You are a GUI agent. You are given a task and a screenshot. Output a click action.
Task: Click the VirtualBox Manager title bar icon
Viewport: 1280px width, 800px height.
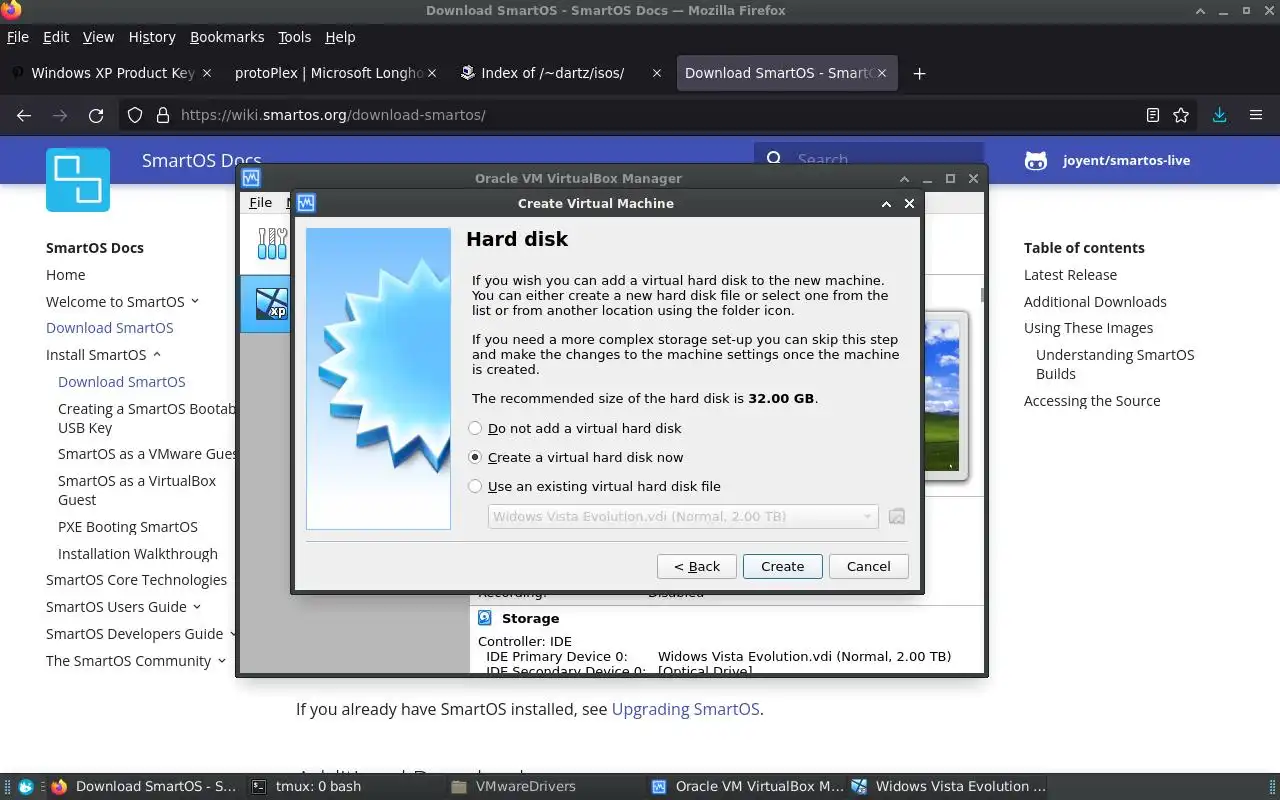(251, 178)
